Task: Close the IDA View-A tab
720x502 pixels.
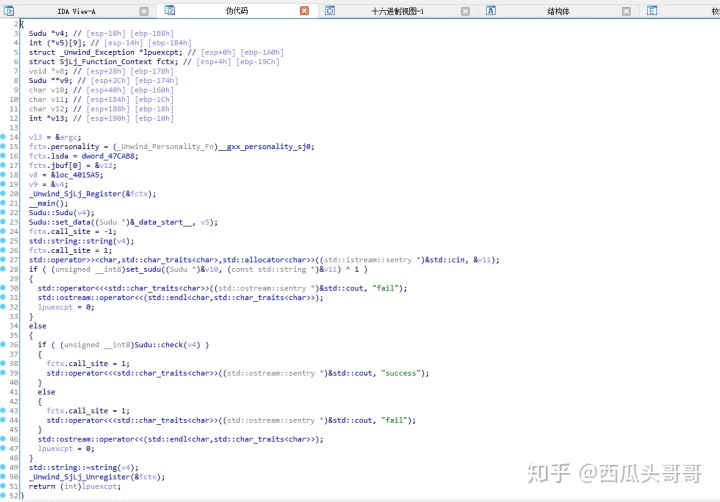Action: click(x=144, y=11)
